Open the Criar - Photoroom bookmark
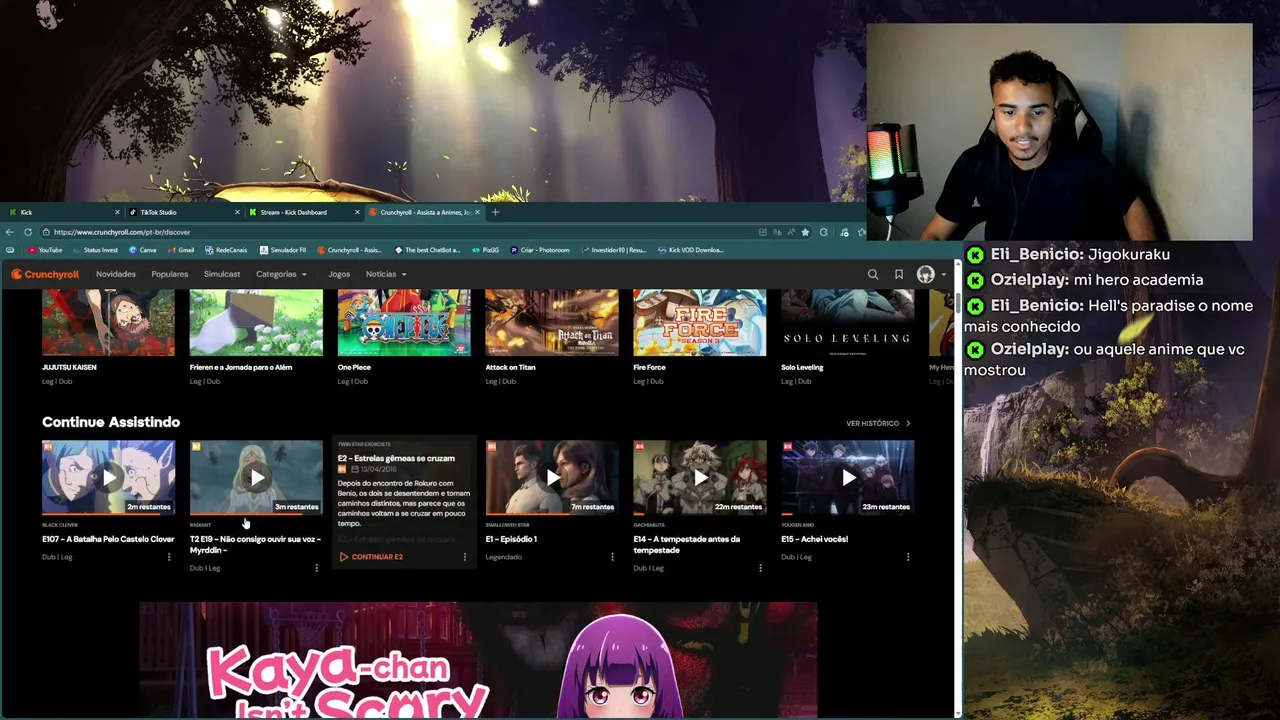 coord(540,250)
